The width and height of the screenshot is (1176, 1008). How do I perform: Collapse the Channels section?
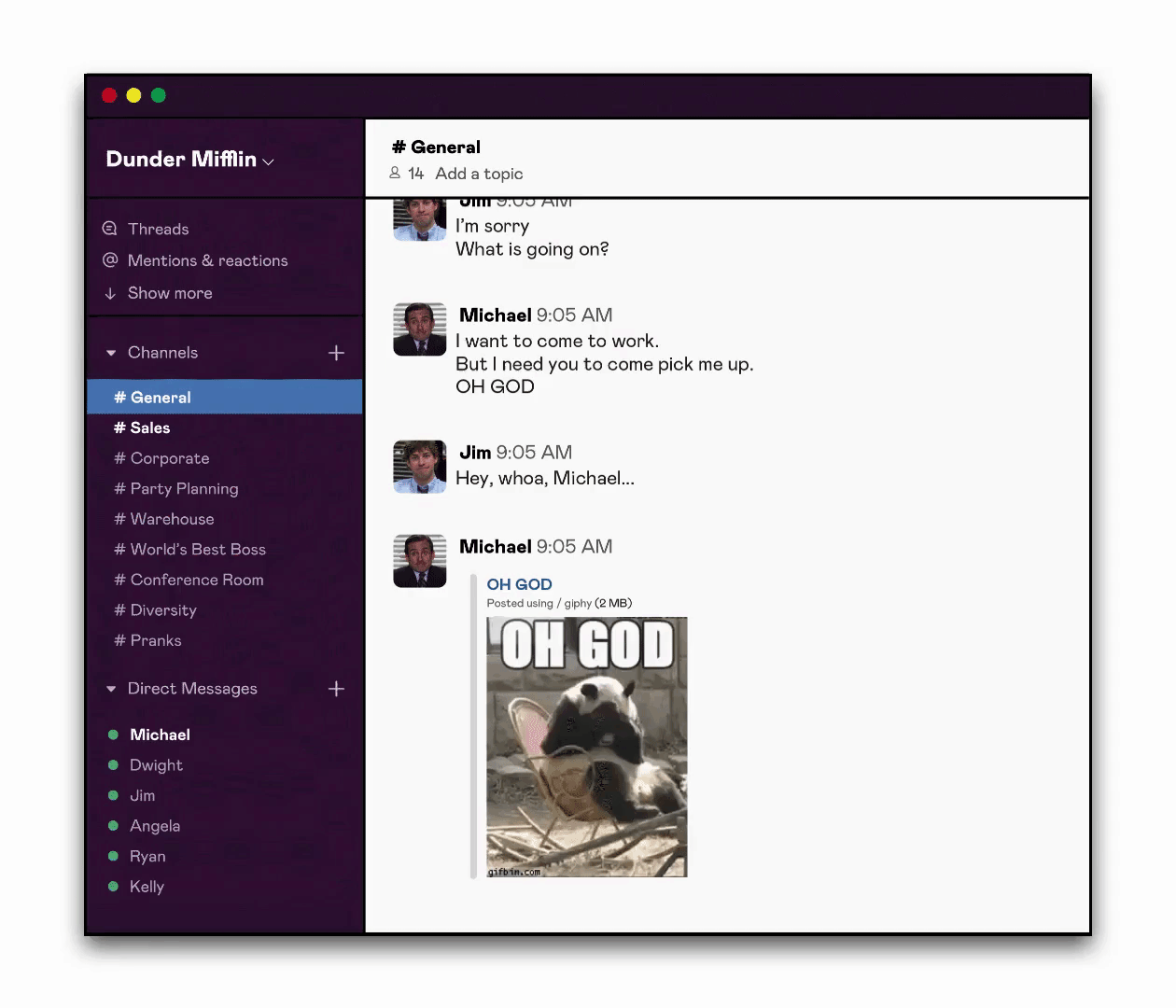click(112, 352)
